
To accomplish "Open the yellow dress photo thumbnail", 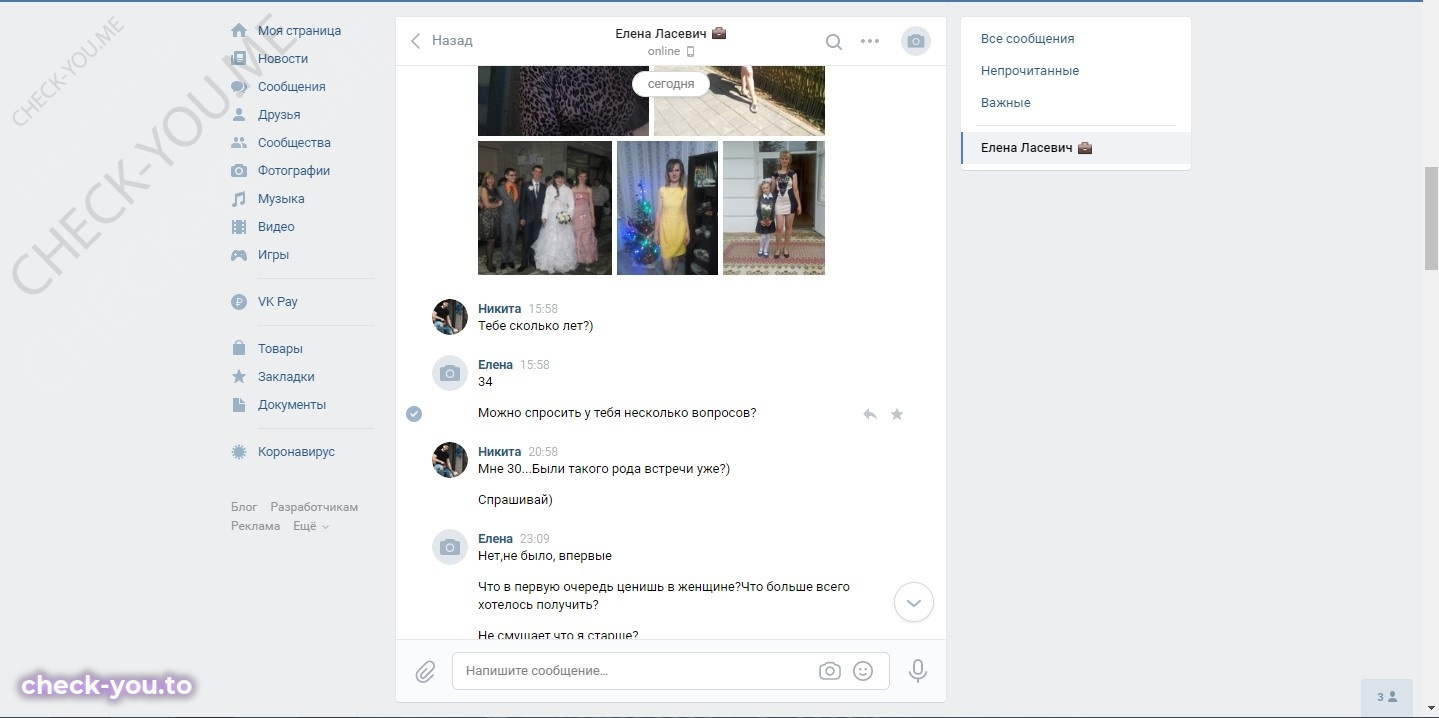I will click(x=667, y=208).
